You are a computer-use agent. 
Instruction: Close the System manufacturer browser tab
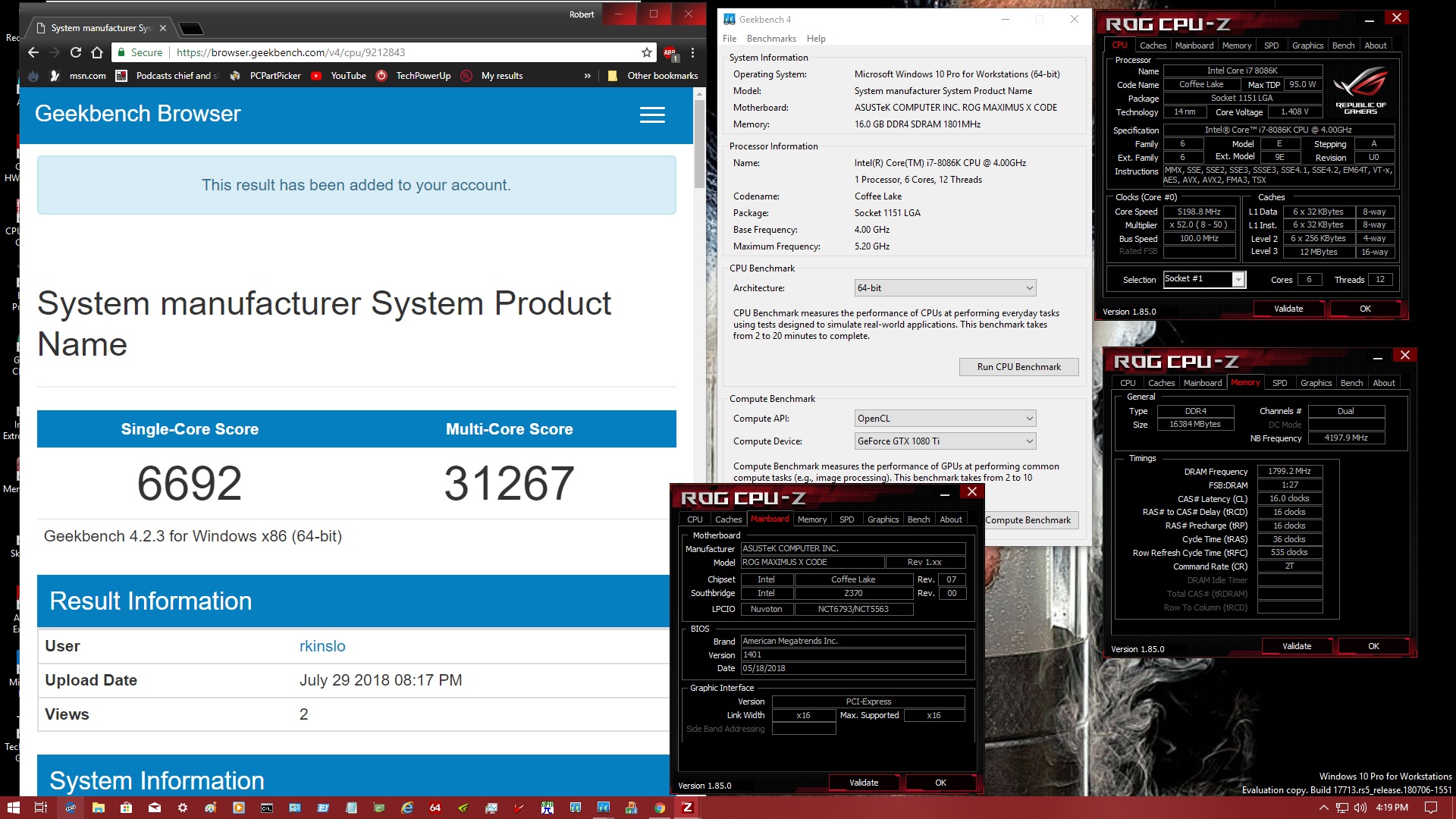pyautogui.click(x=162, y=28)
